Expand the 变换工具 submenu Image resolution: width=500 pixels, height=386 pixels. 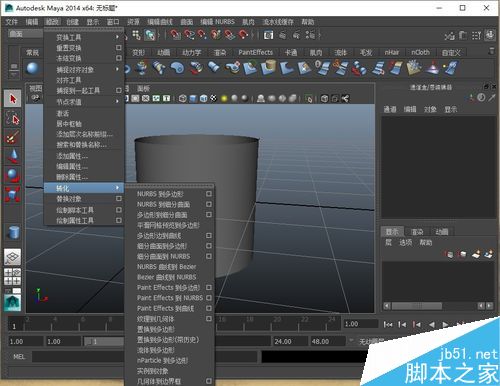pos(117,37)
